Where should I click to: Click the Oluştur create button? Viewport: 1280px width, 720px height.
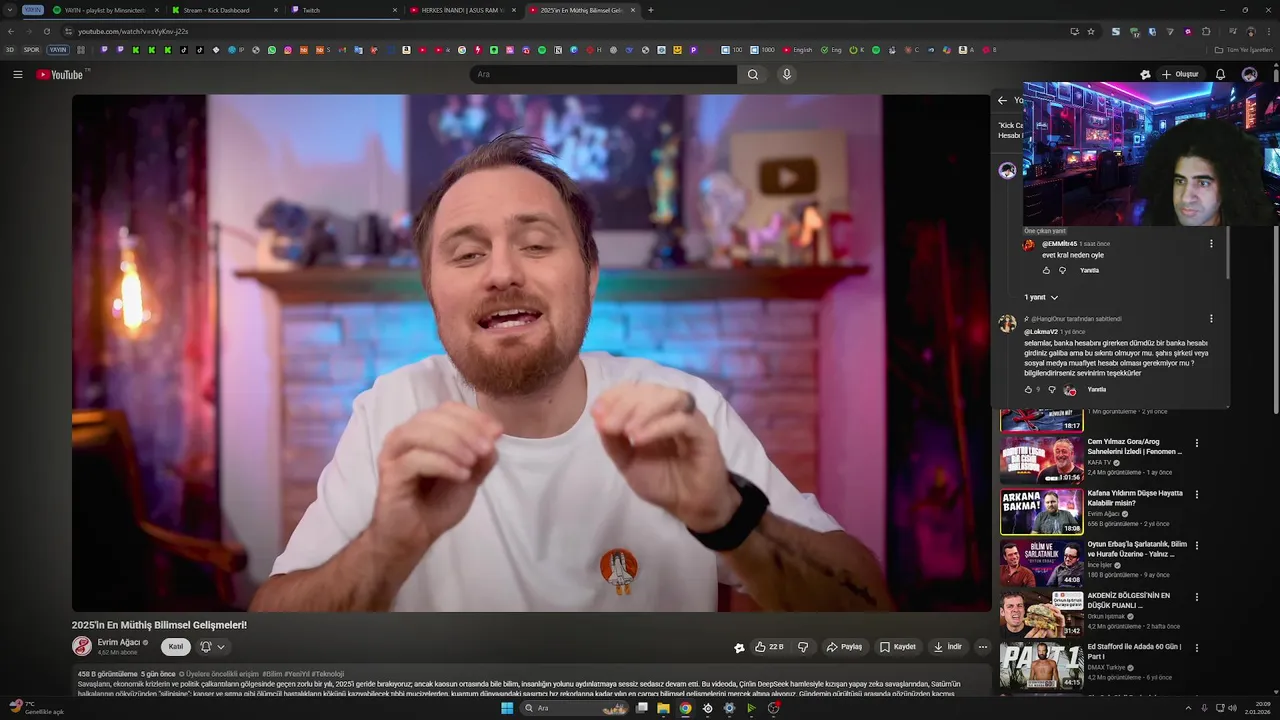click(1180, 74)
